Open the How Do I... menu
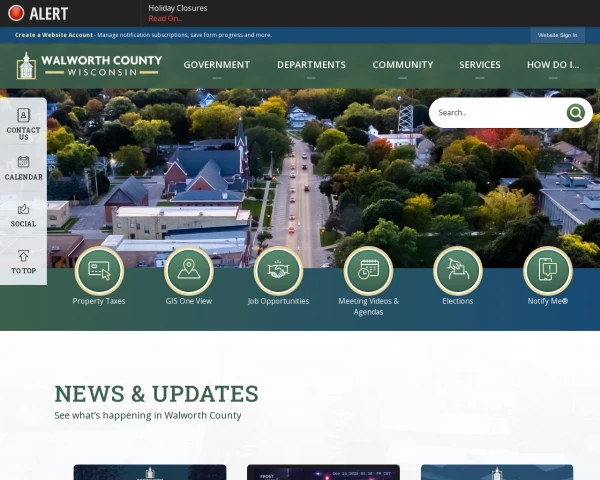600x480 pixels. pyautogui.click(x=553, y=65)
